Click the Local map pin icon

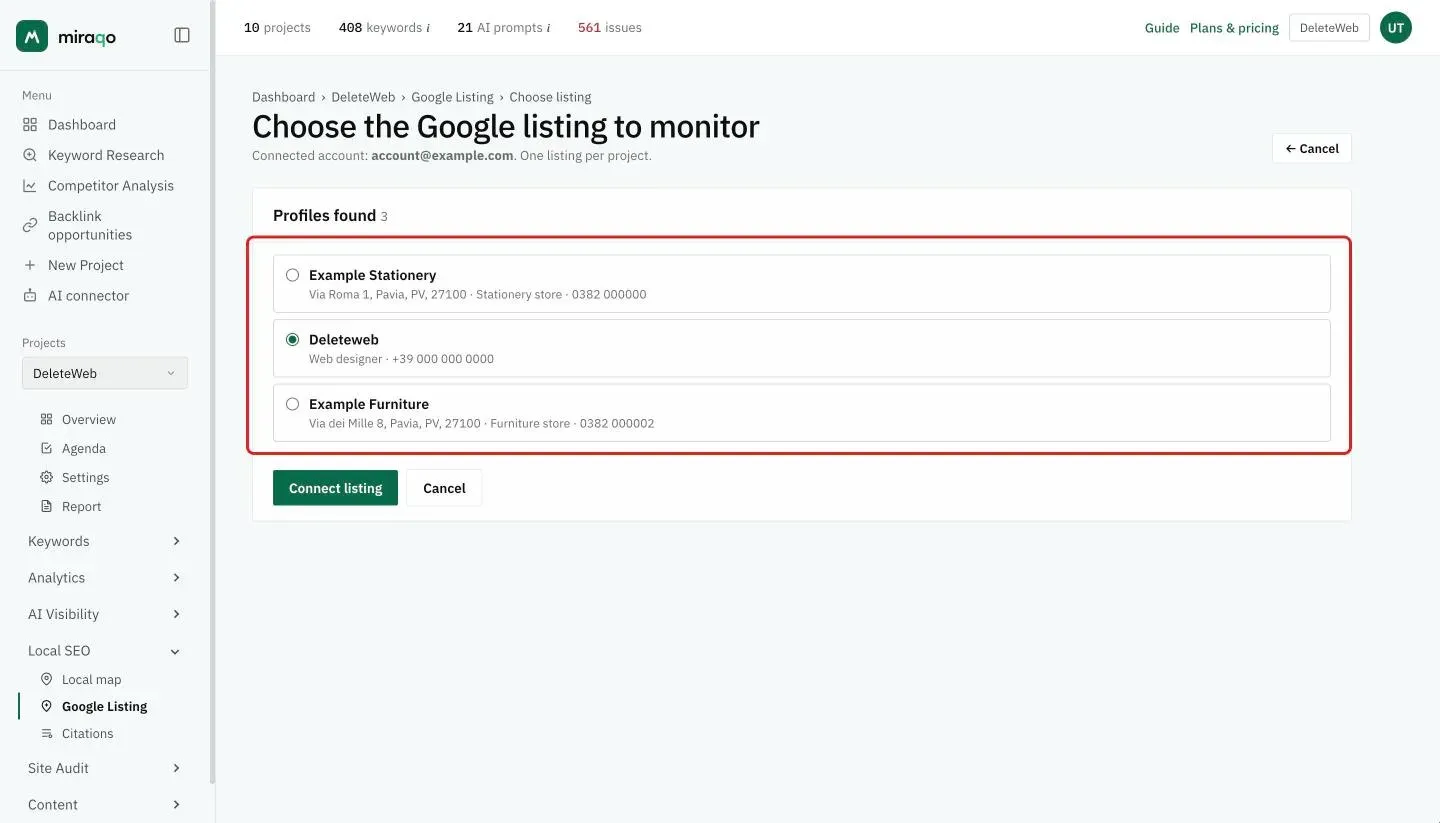[46, 679]
